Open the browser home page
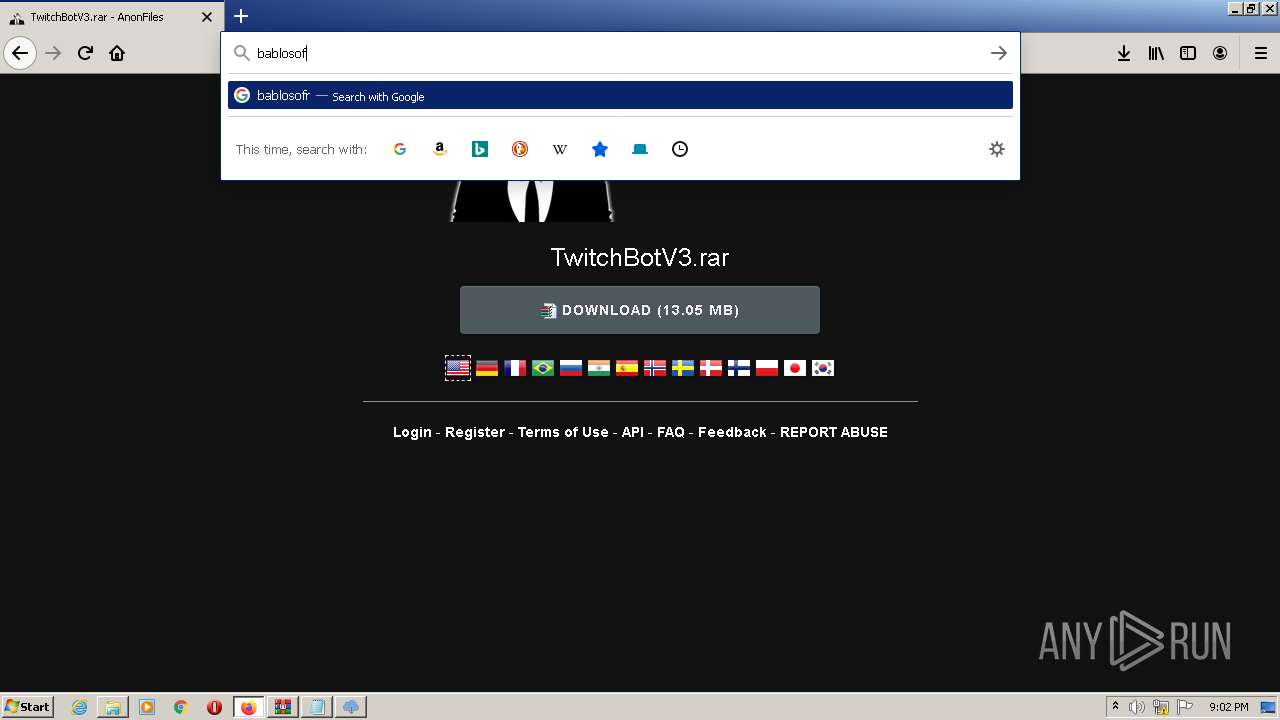The width and height of the screenshot is (1280, 720). tap(117, 53)
